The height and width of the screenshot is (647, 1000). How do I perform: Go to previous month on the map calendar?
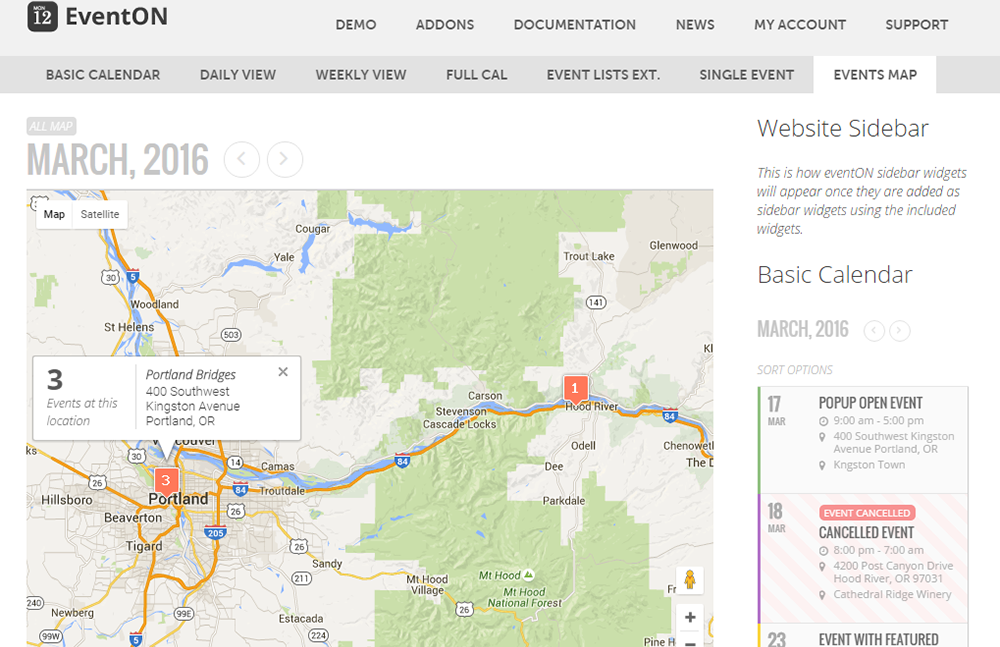pos(242,159)
